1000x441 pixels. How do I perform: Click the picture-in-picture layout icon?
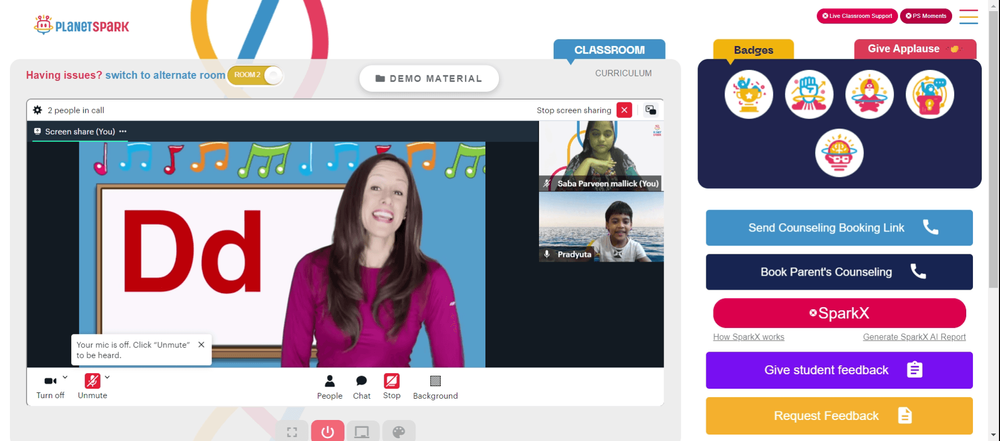651,110
